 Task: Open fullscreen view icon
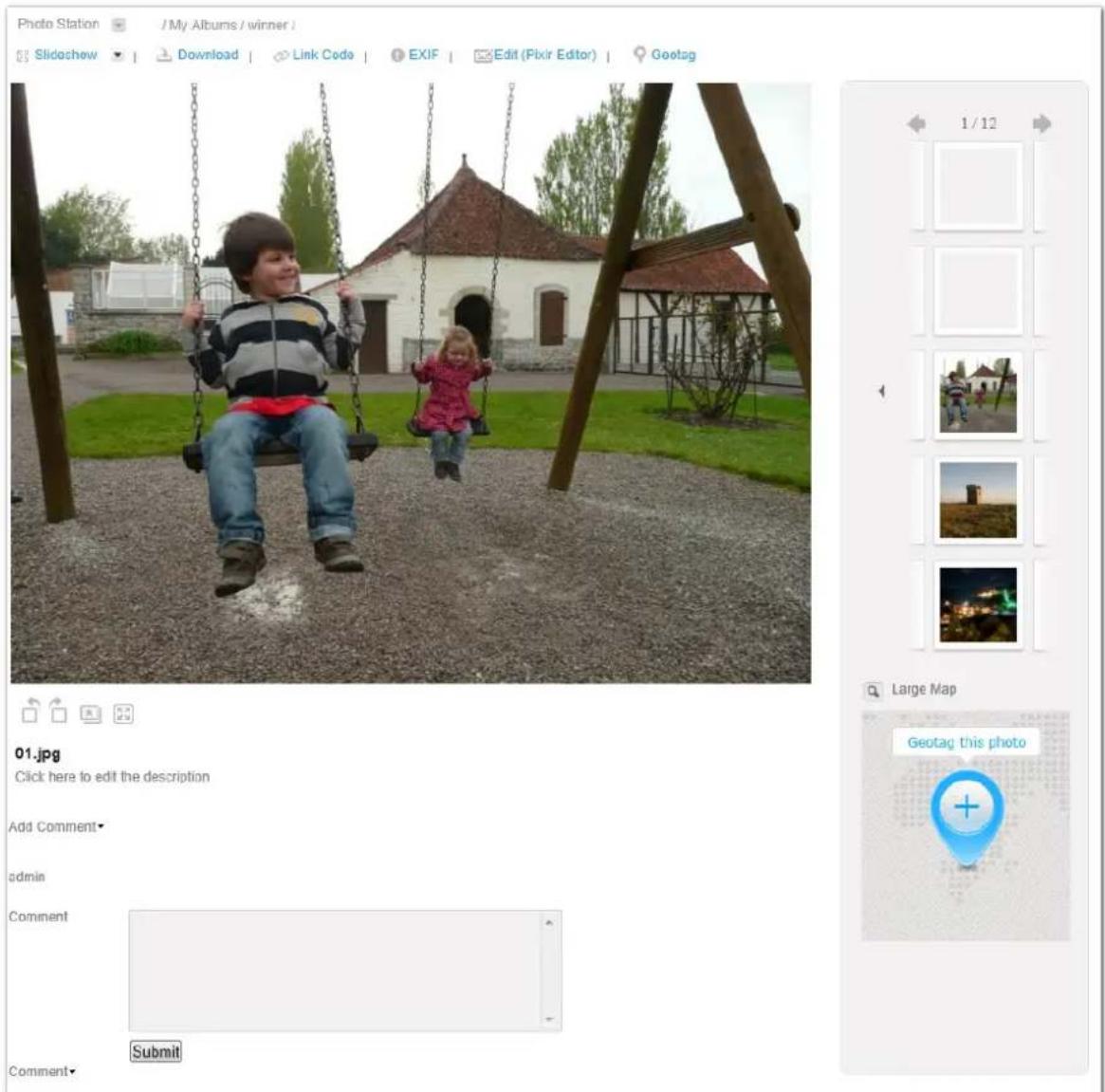coord(123,714)
